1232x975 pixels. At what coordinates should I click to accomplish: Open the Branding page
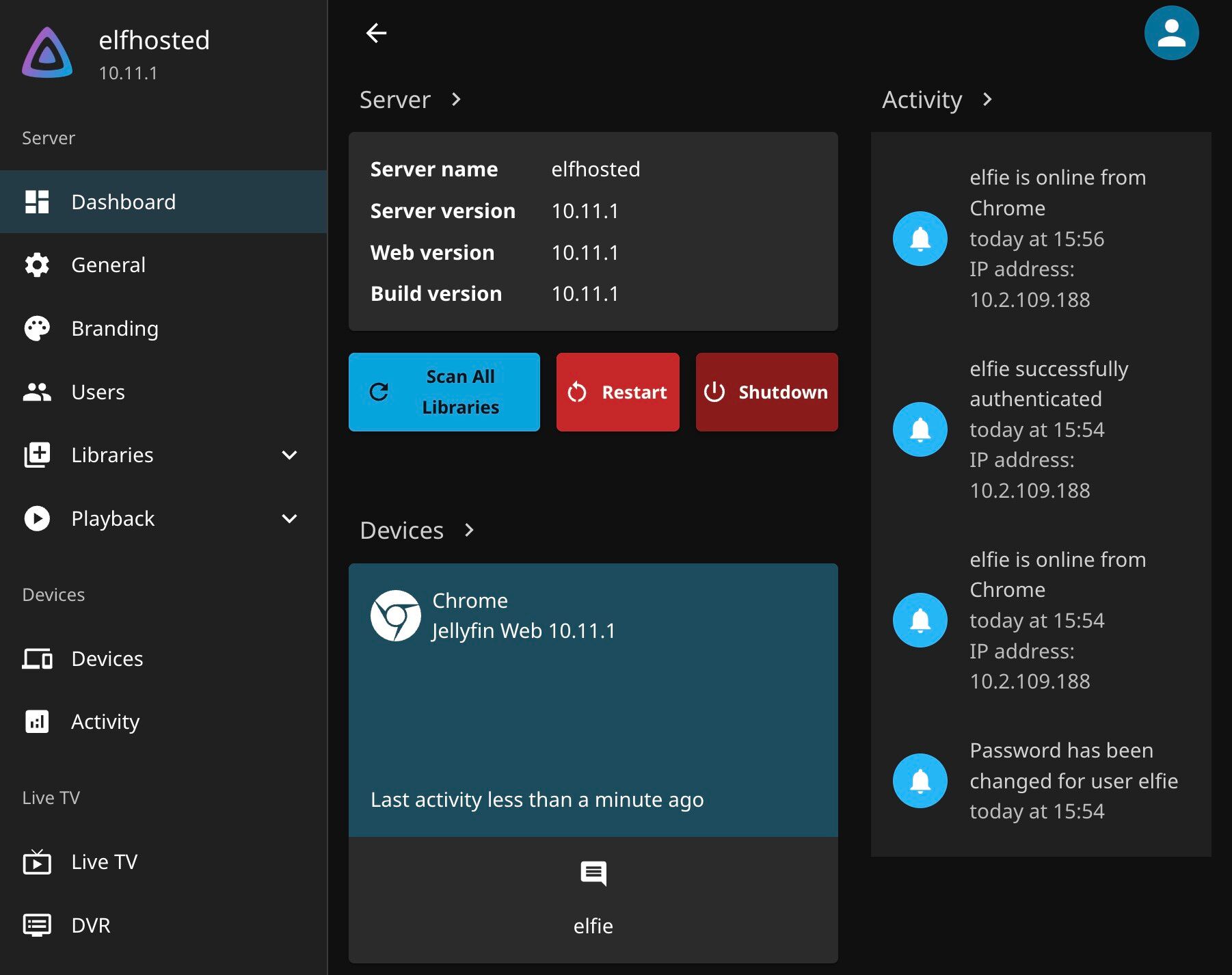coord(163,328)
